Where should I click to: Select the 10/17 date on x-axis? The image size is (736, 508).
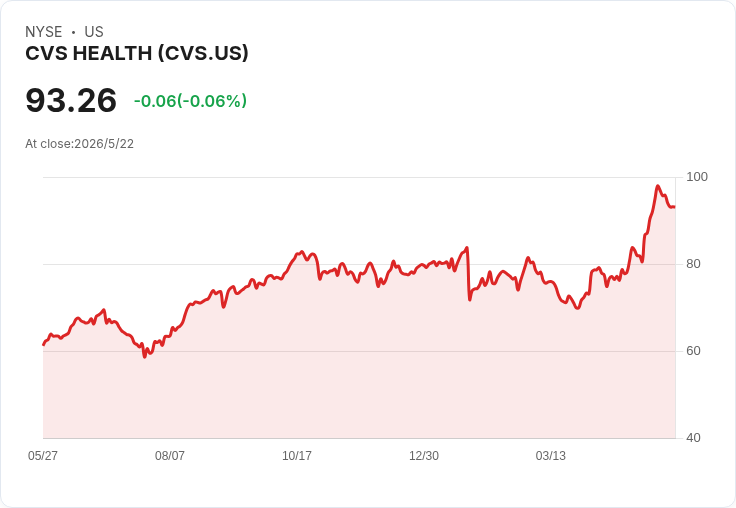(297, 455)
